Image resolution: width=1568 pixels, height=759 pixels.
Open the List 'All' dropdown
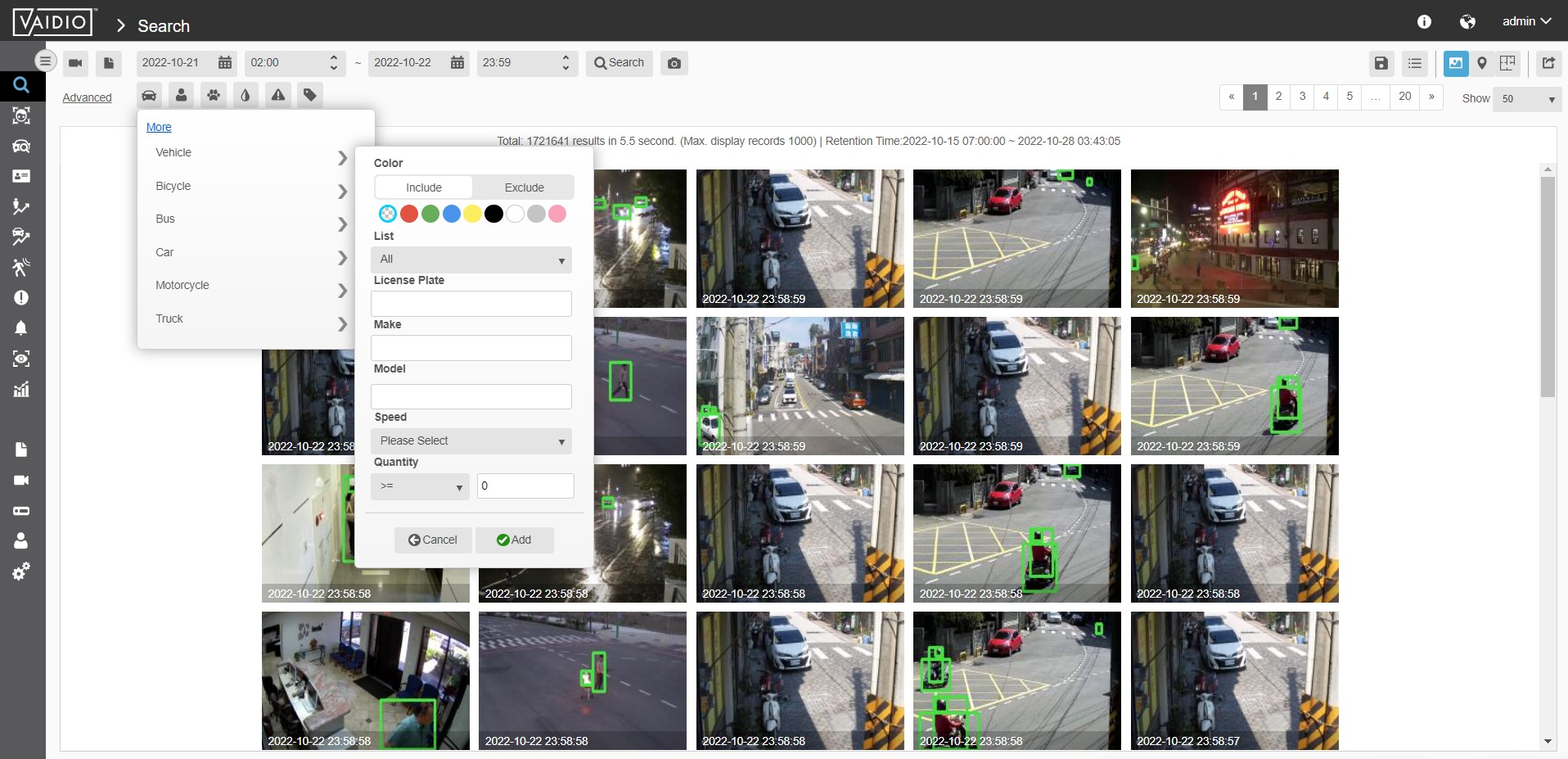pyautogui.click(x=471, y=260)
